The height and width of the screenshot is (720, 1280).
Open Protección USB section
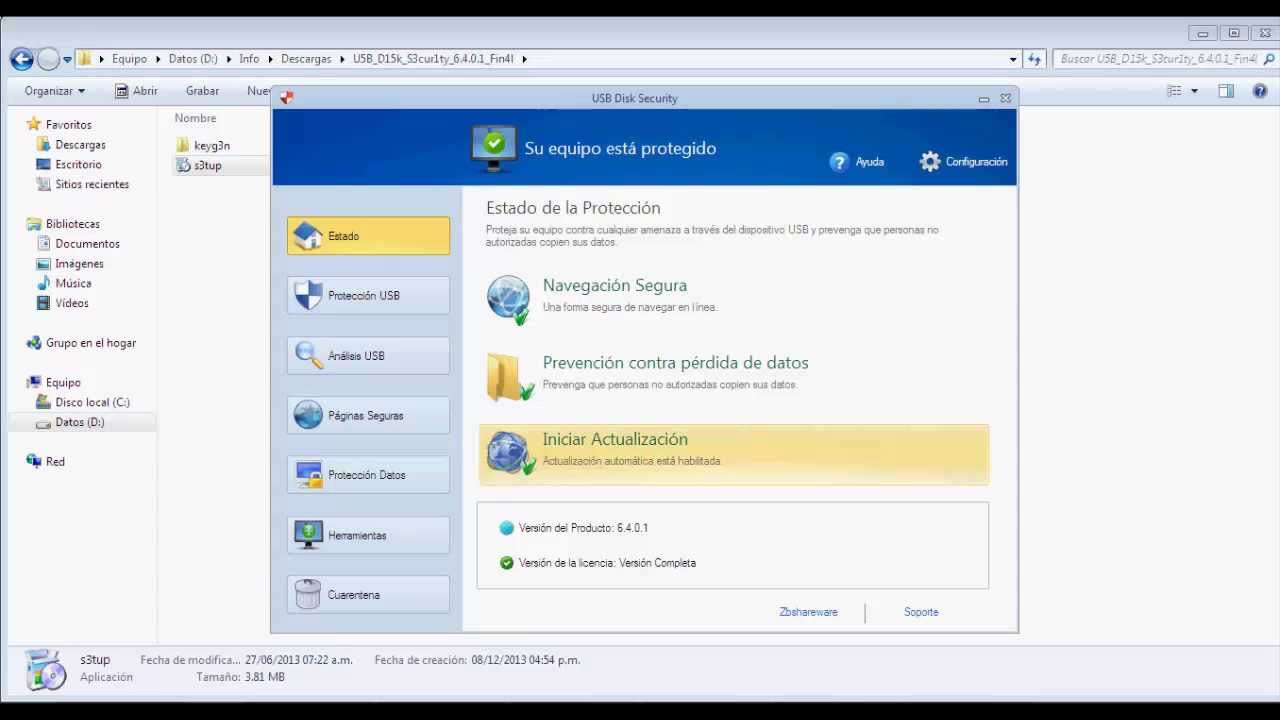(x=368, y=296)
